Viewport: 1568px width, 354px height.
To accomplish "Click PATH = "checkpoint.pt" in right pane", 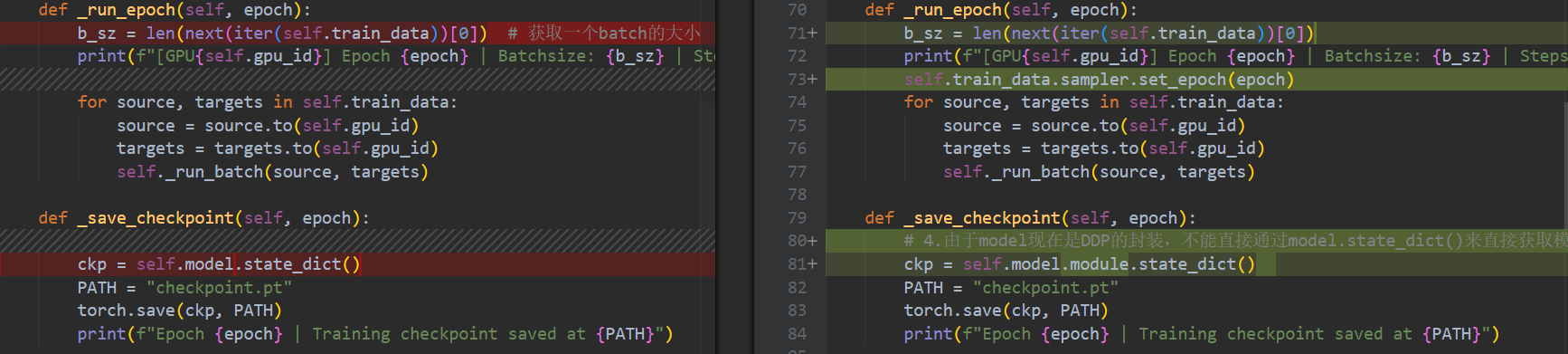I will (x=1011, y=288).
